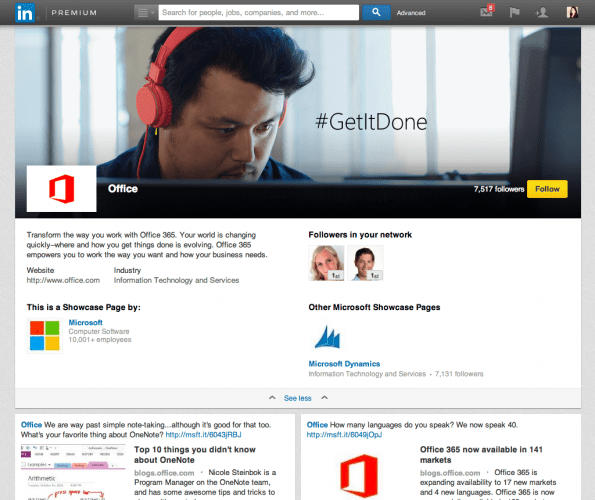Click the LinkedIn logo icon

(x=25, y=13)
